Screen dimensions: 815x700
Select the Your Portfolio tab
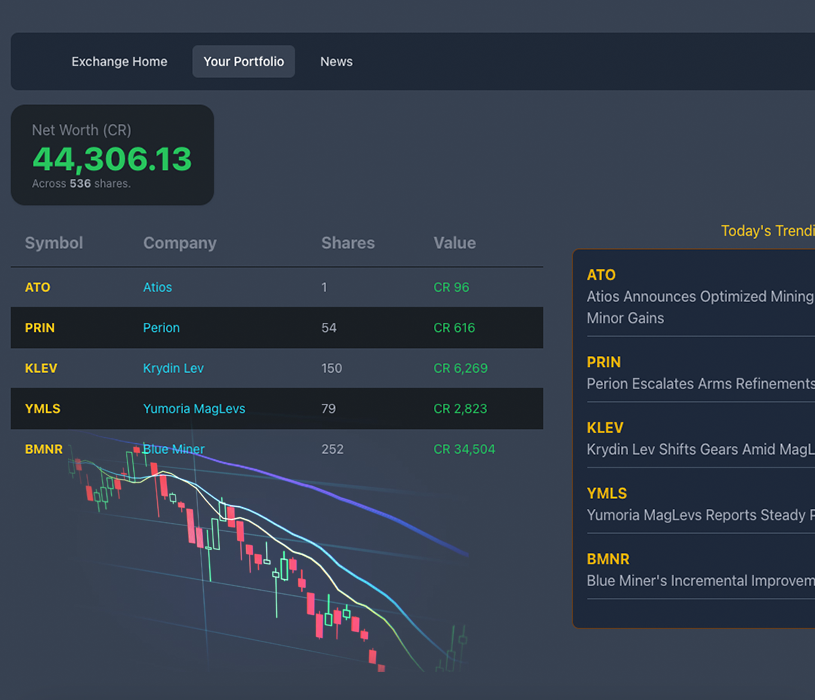[x=243, y=61]
